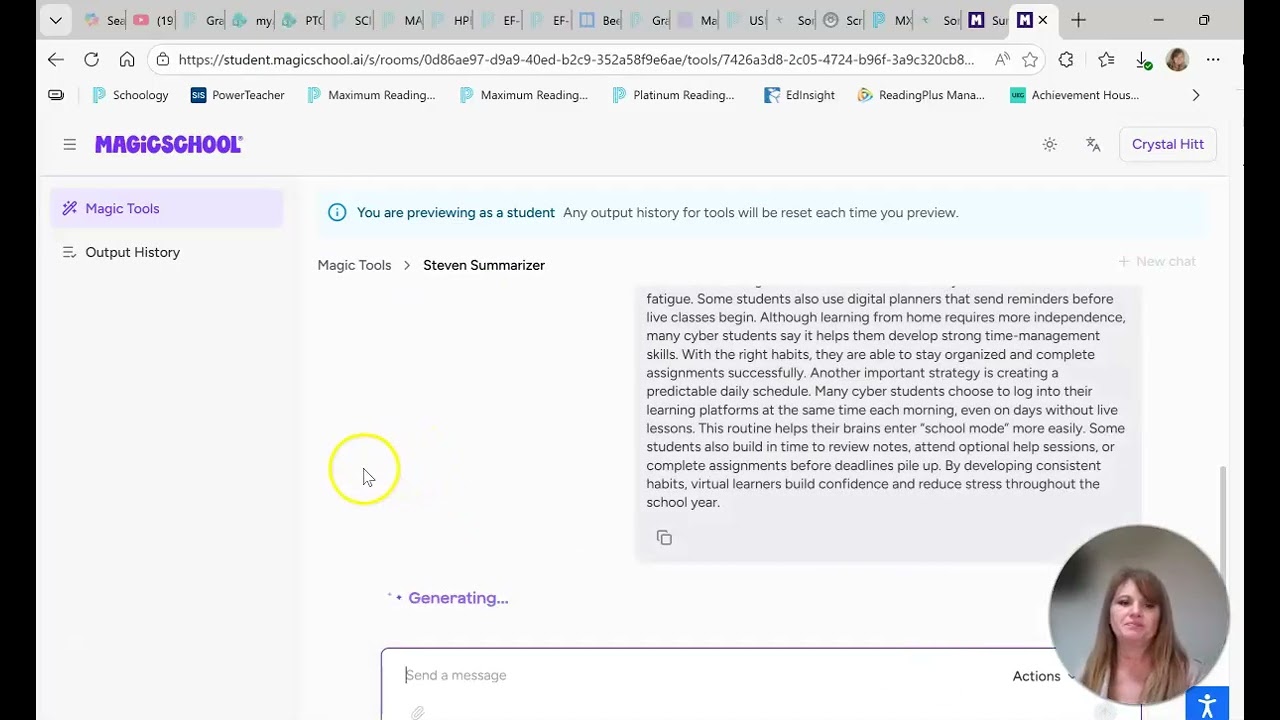This screenshot has width=1280, height=720.
Task: Click the MagicSchool logo
Action: click(x=168, y=144)
